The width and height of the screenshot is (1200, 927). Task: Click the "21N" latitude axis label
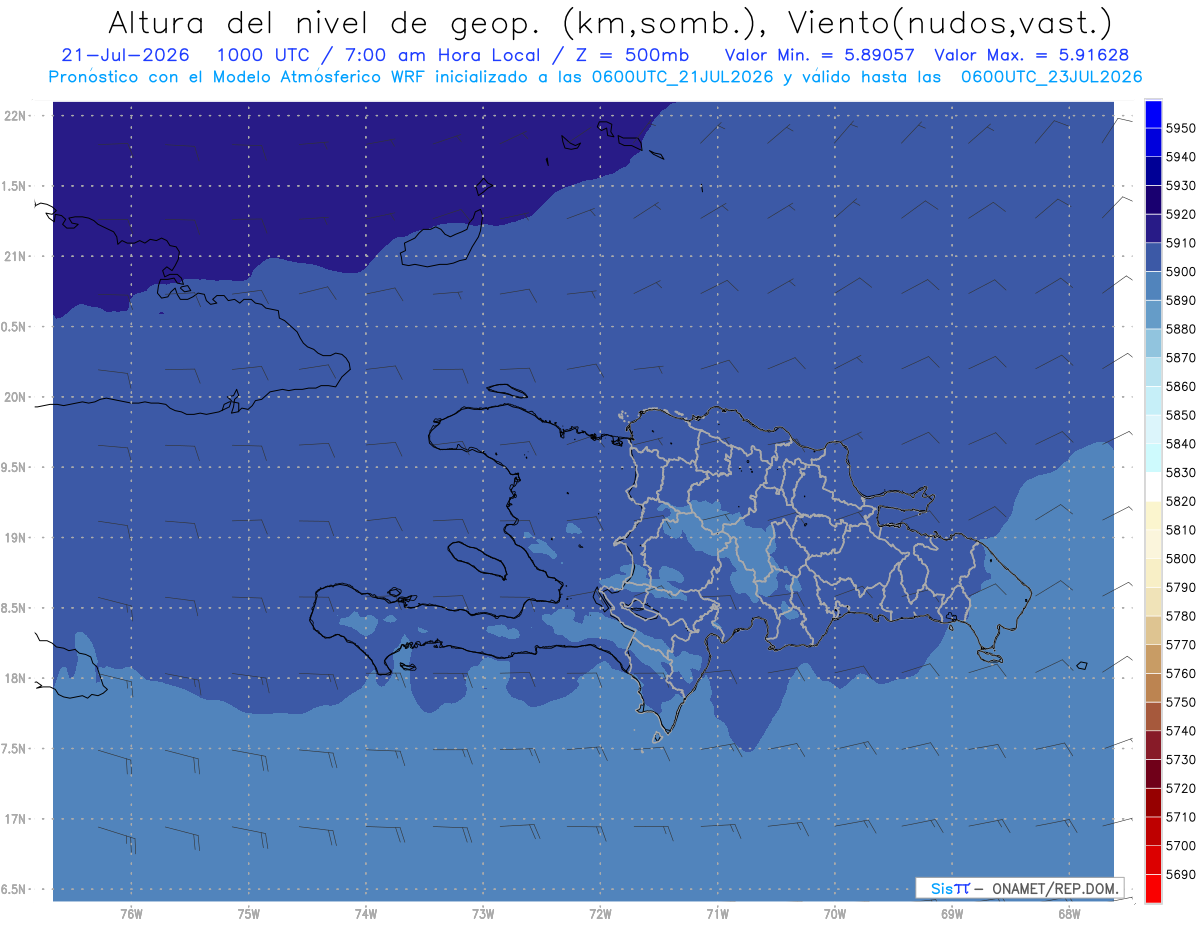15,257
